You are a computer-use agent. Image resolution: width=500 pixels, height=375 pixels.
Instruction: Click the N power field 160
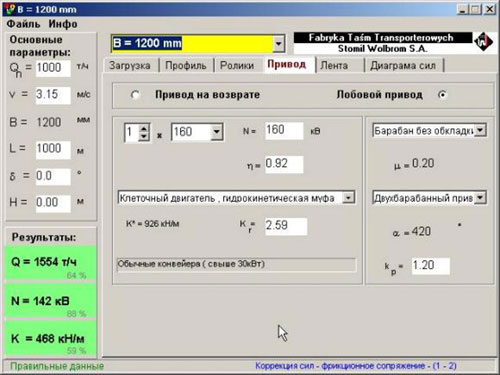pos(284,130)
